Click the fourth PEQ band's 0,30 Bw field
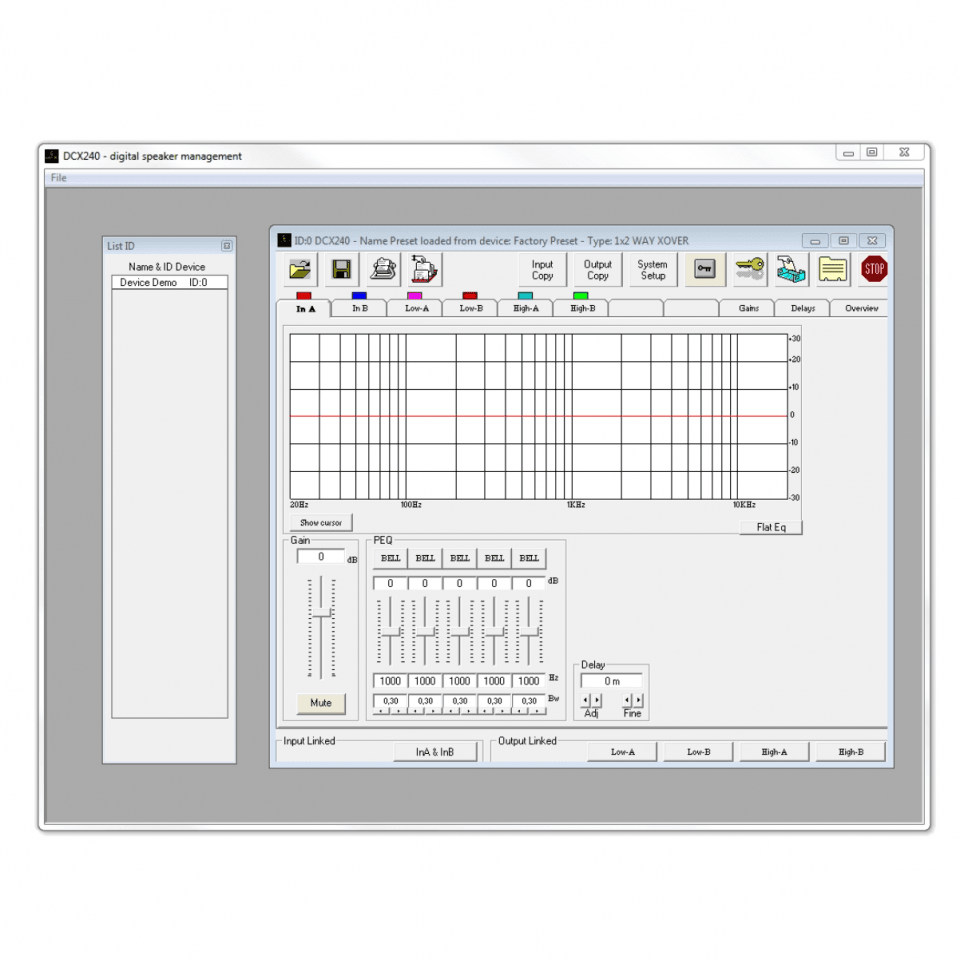 (x=494, y=701)
